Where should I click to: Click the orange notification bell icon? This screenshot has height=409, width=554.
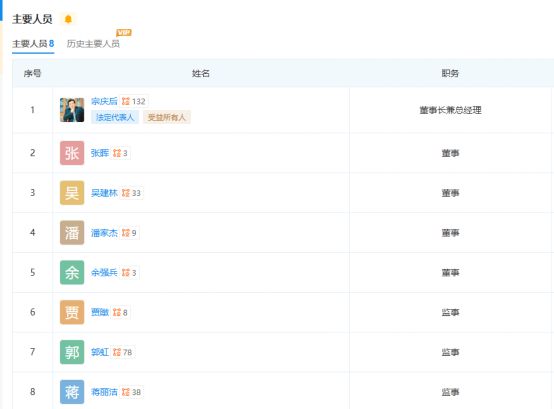(x=68, y=19)
